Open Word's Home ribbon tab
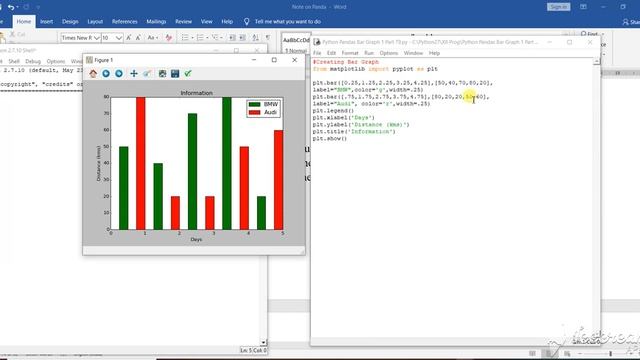 [x=24, y=21]
